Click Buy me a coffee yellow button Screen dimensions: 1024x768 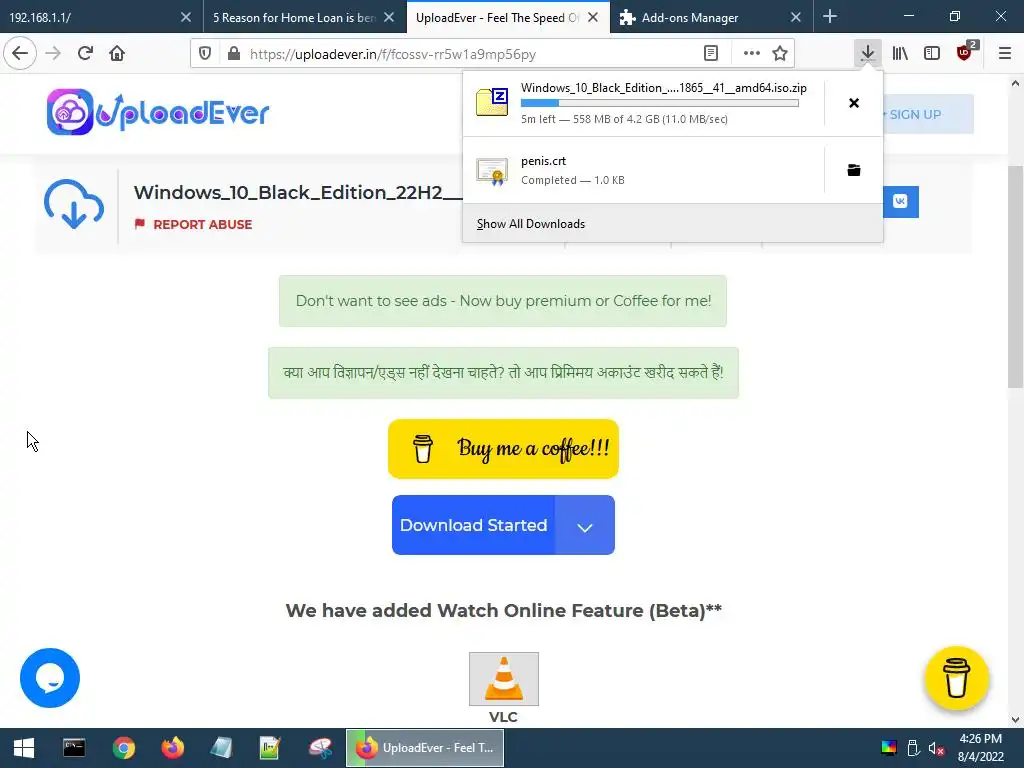[x=504, y=449]
